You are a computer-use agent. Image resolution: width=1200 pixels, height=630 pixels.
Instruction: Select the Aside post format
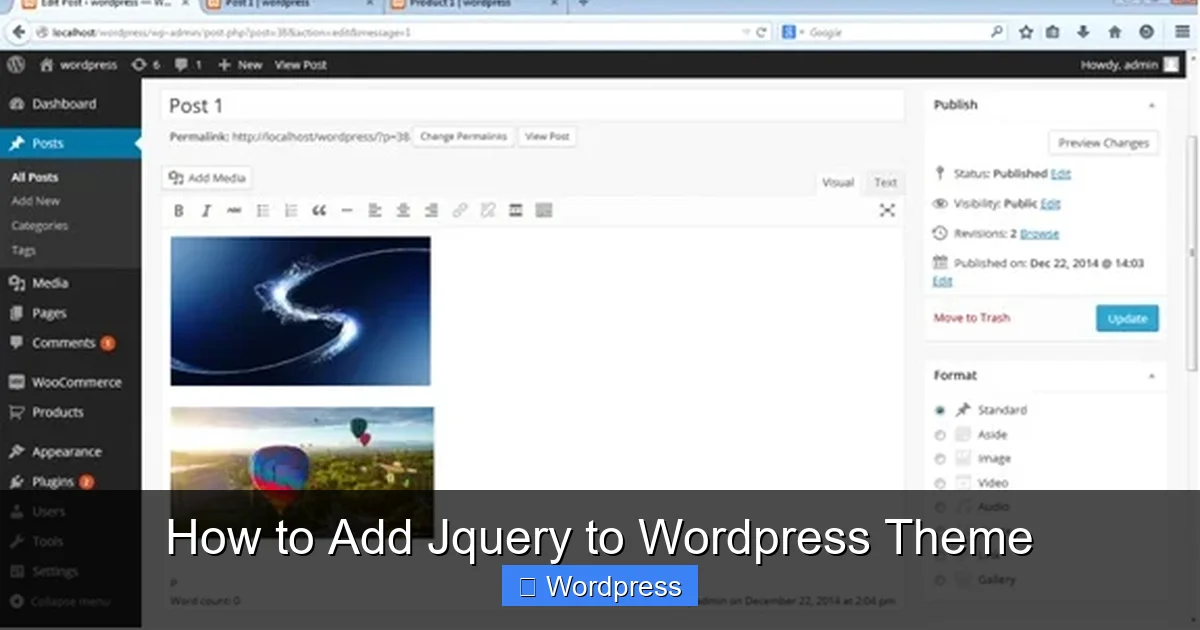940,435
